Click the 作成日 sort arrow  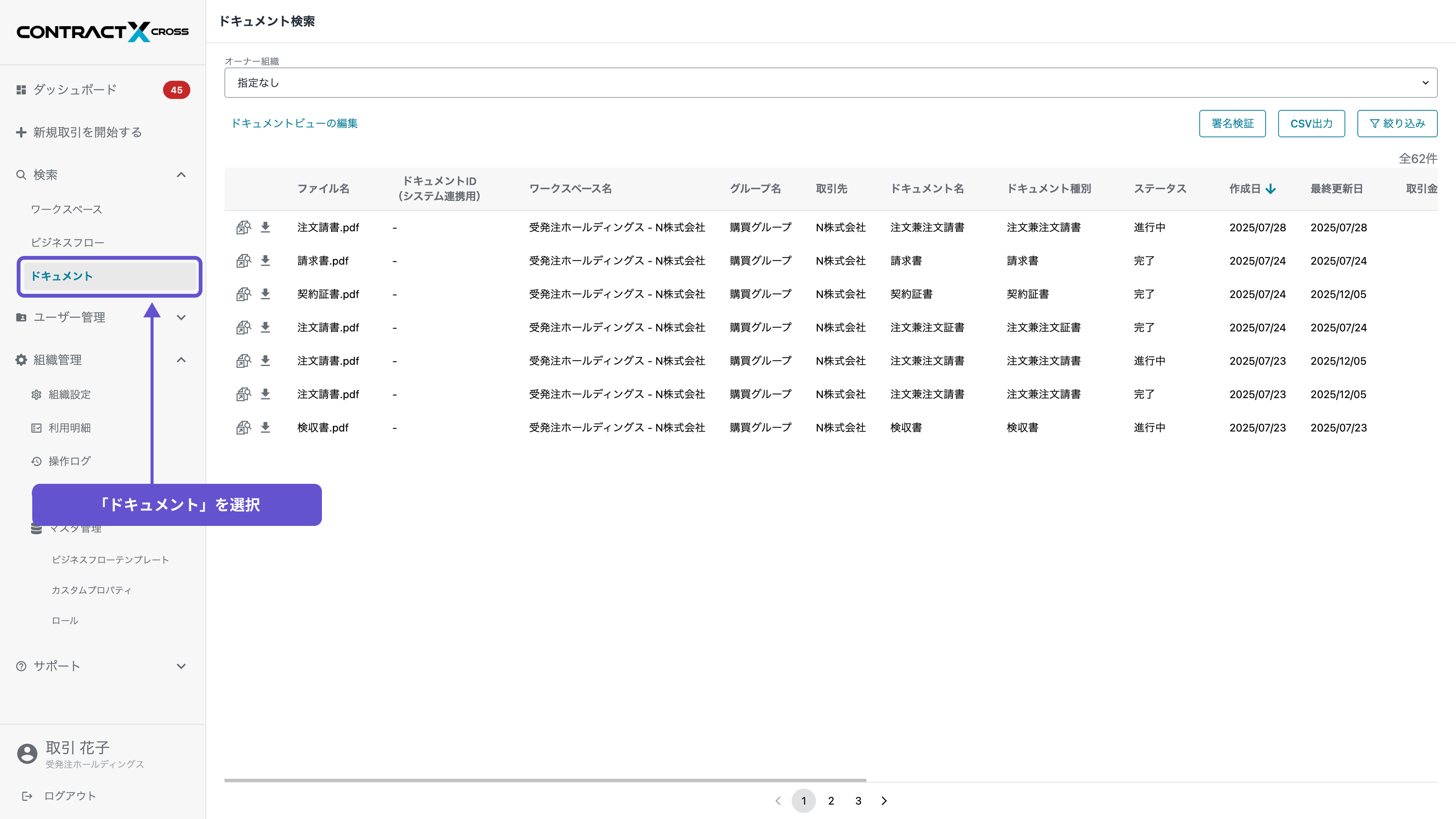tap(1271, 189)
